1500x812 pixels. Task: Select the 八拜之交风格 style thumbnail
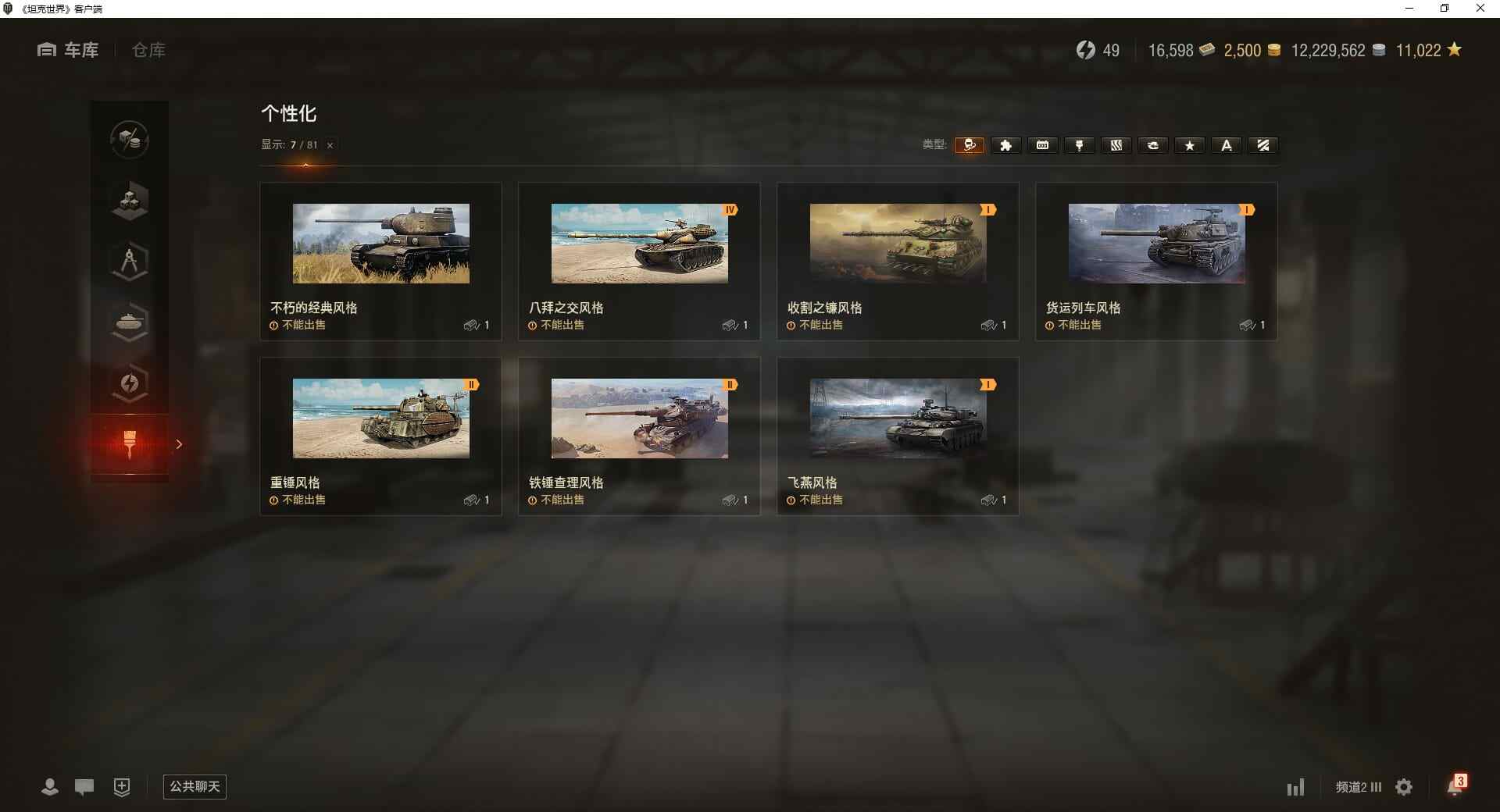[x=640, y=244]
